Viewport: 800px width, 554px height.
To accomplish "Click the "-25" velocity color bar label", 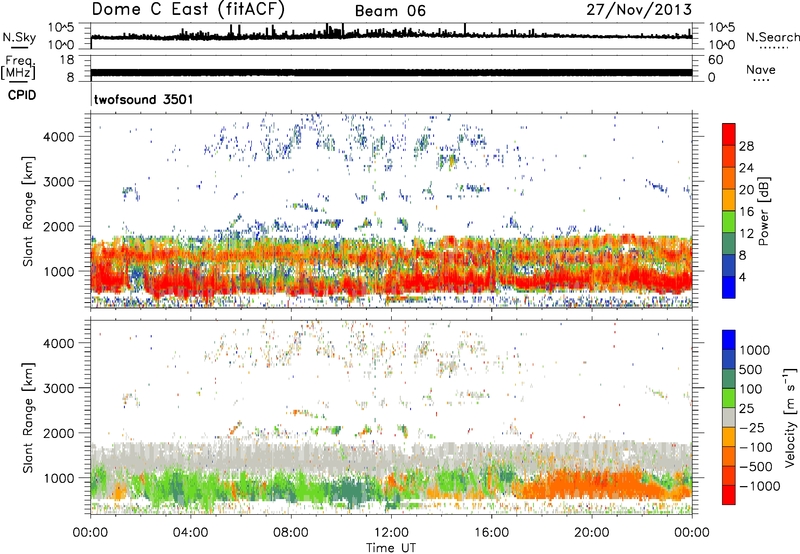I will point(751,427).
